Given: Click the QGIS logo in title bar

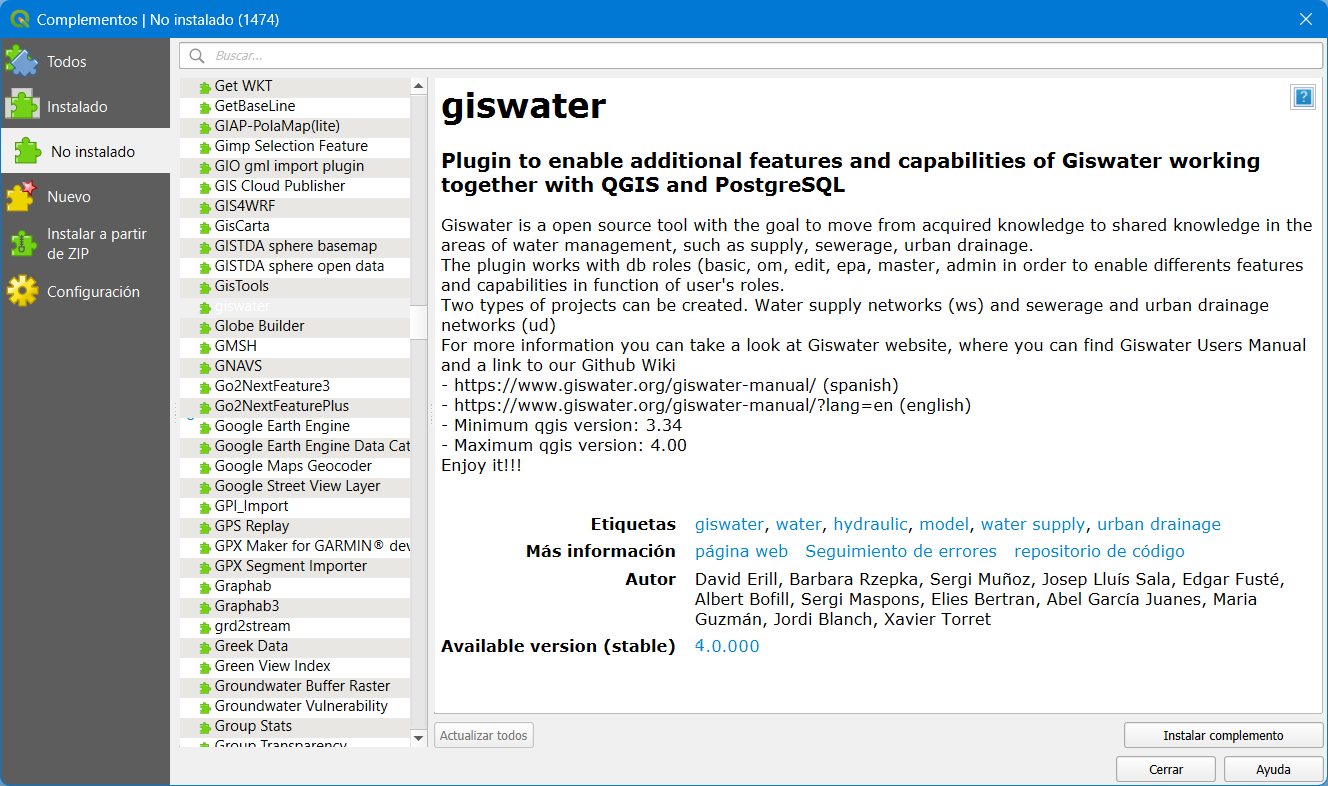Looking at the screenshot, I should tap(18, 19).
